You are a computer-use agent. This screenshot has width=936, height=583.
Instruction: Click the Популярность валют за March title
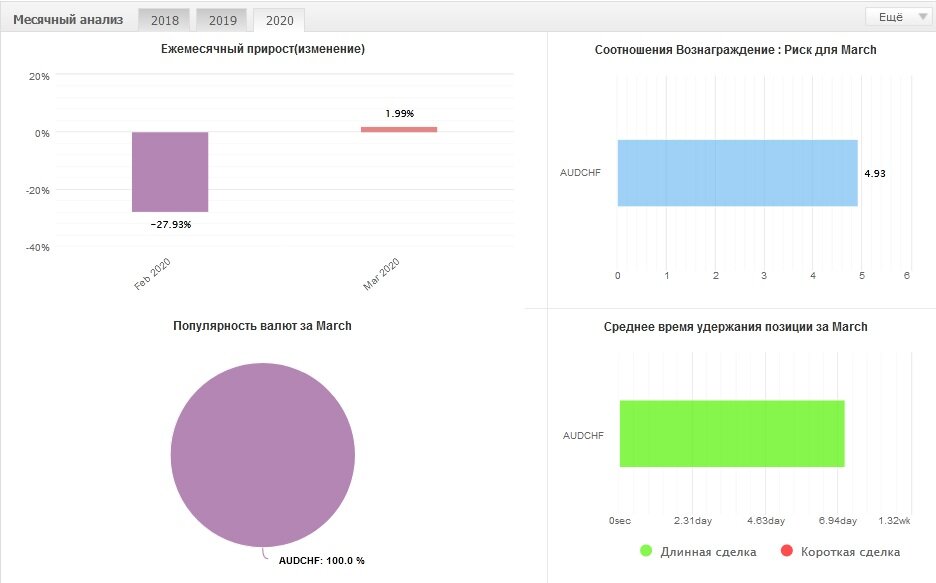[262, 326]
